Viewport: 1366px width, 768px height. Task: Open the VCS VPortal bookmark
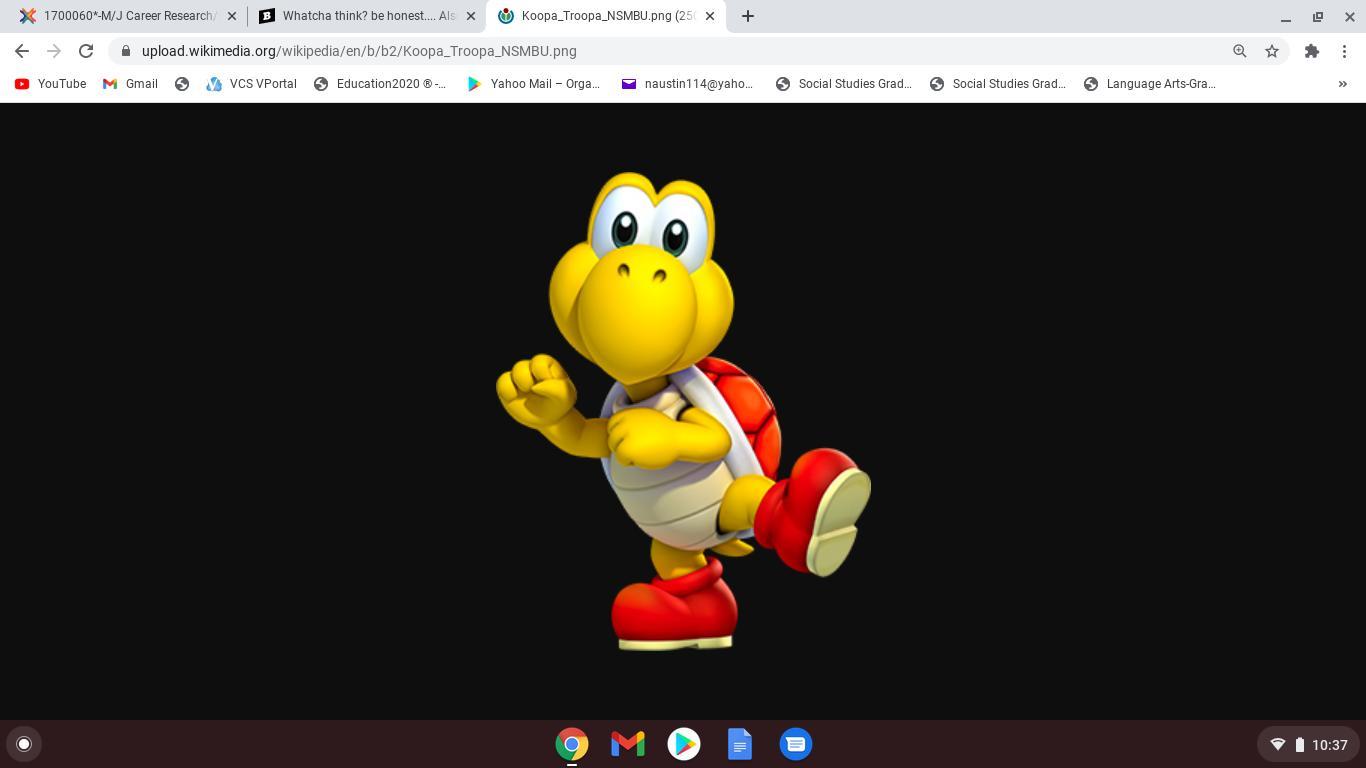251,84
